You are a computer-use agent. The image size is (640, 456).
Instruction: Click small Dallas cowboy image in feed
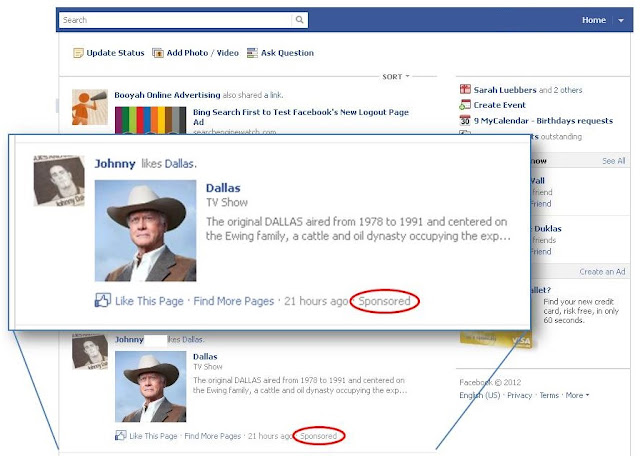[x=151, y=387]
